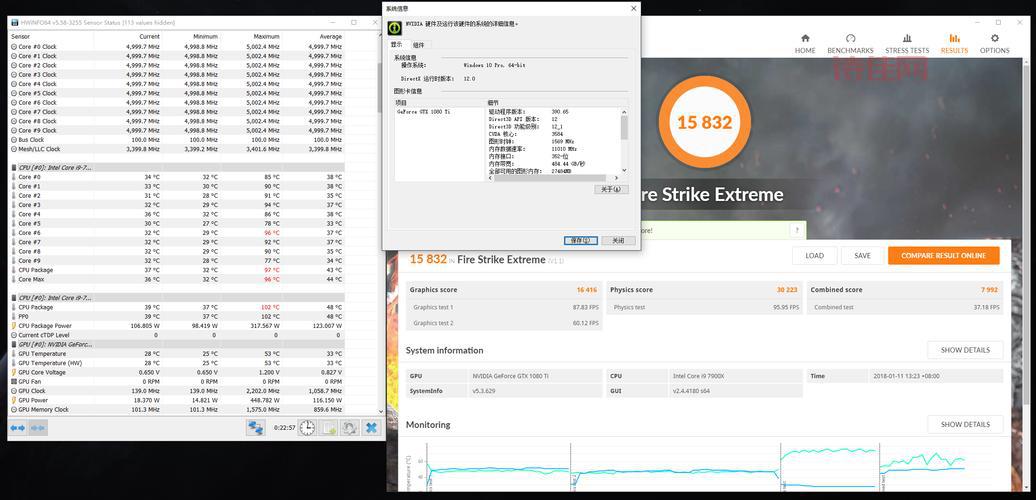Select the Current cTDP Level row
The height and width of the screenshot is (500, 1036).
click(x=176, y=335)
